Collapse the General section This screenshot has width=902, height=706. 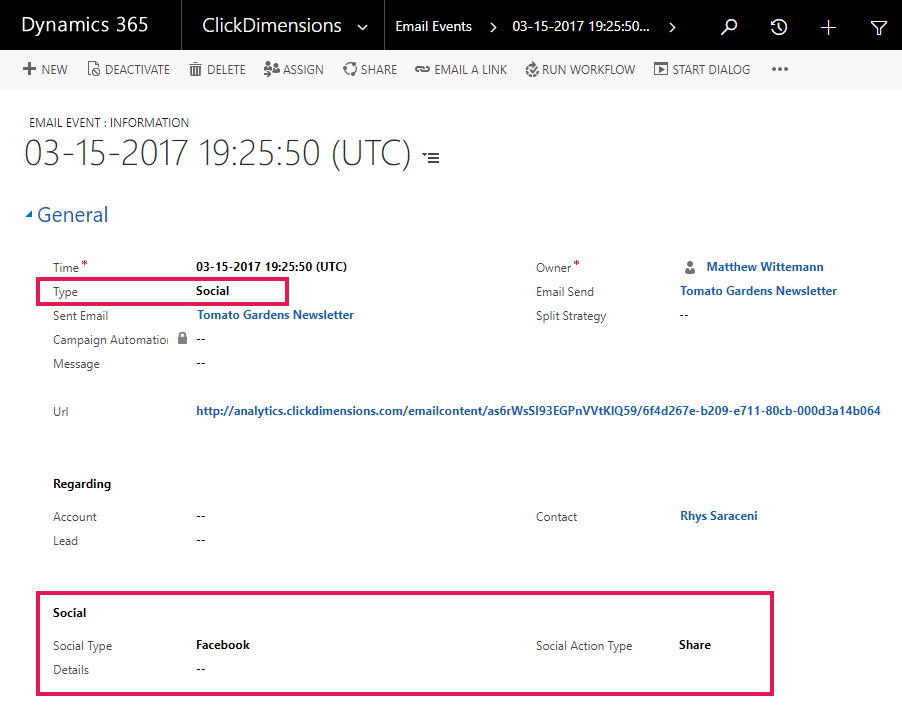[29, 215]
